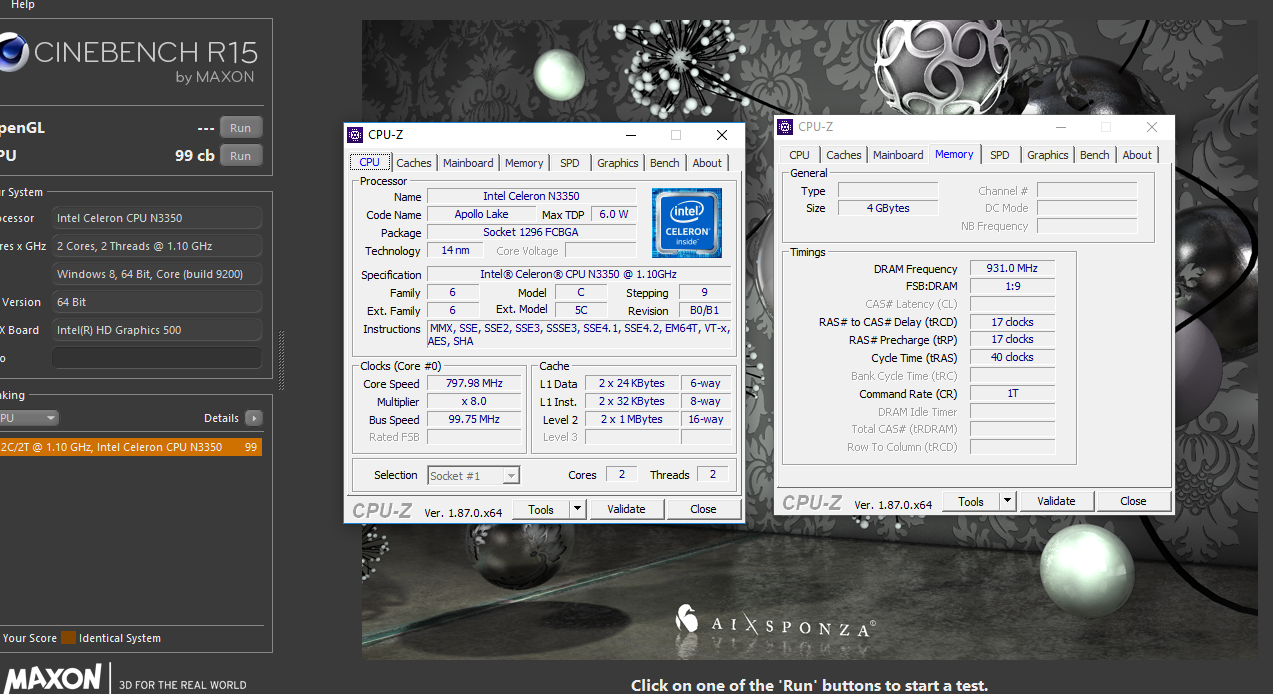The height and width of the screenshot is (694, 1273).
Task: Click the Command Rate value 1T
Action: point(1012,394)
